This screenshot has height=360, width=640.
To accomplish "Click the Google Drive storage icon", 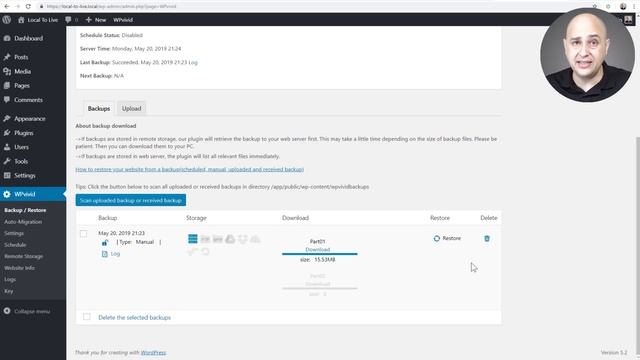I will [x=230, y=239].
